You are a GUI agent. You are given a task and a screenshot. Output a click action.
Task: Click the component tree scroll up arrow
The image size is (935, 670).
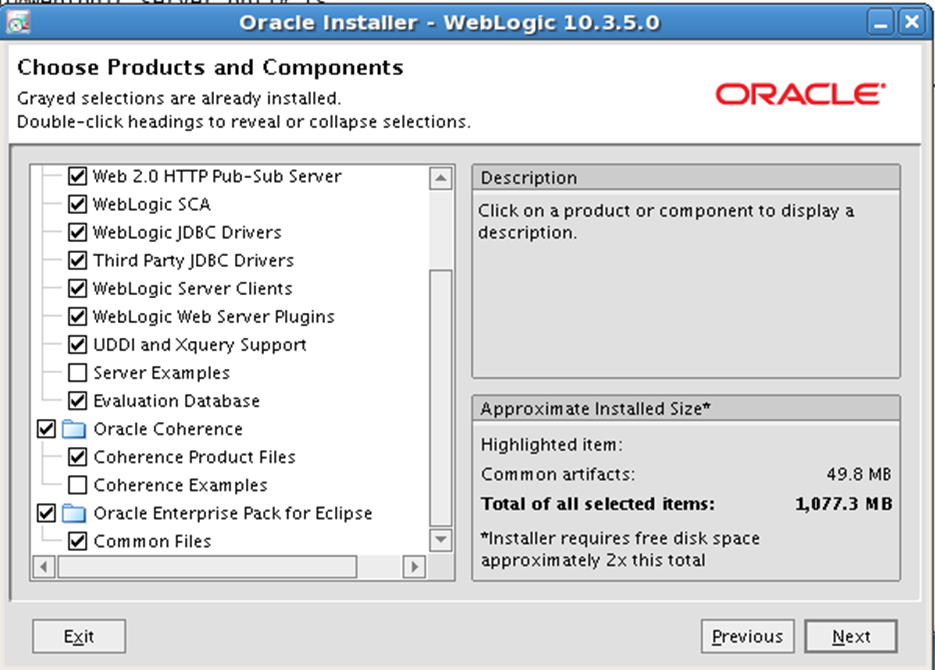click(441, 178)
